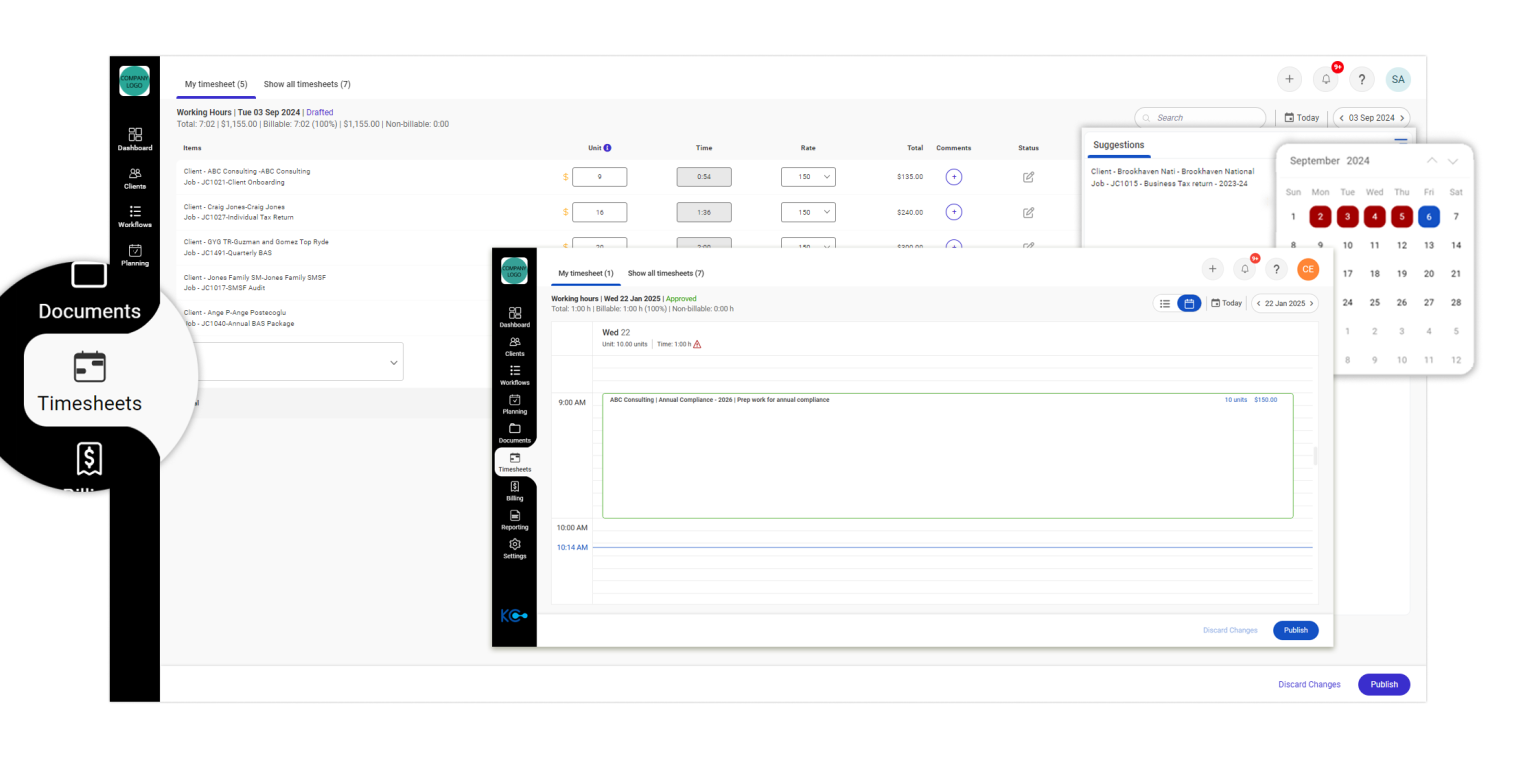Expand the empty client selector dropdown

click(x=393, y=361)
